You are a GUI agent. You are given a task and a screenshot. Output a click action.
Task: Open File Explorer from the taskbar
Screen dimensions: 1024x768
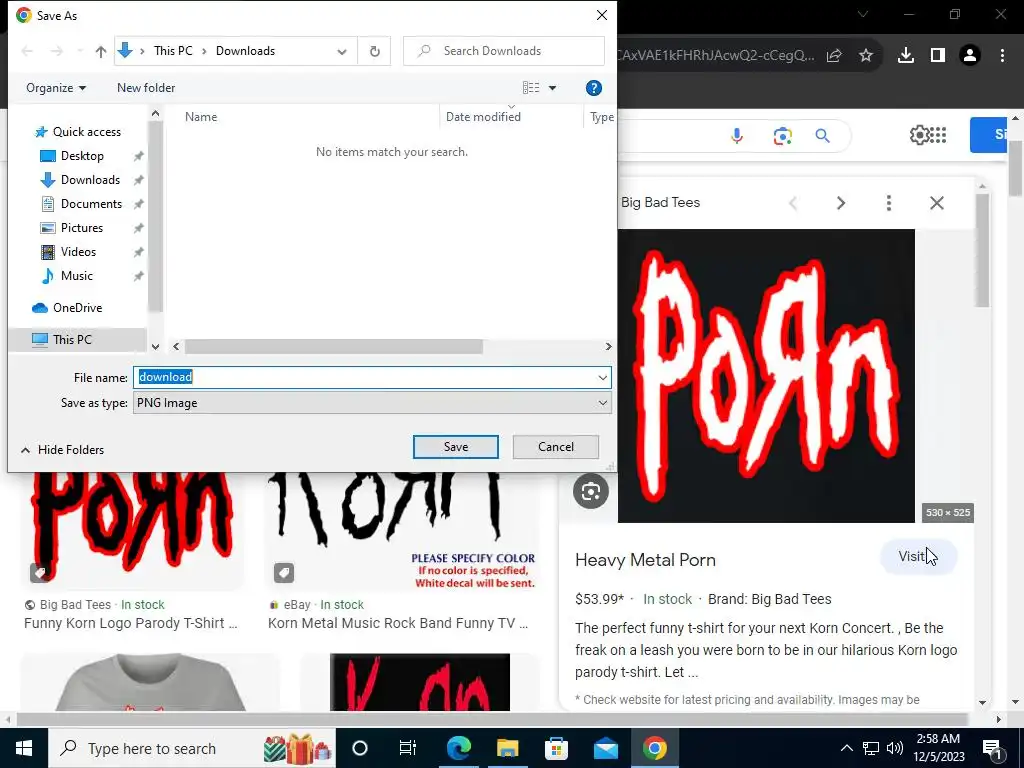[507, 748]
